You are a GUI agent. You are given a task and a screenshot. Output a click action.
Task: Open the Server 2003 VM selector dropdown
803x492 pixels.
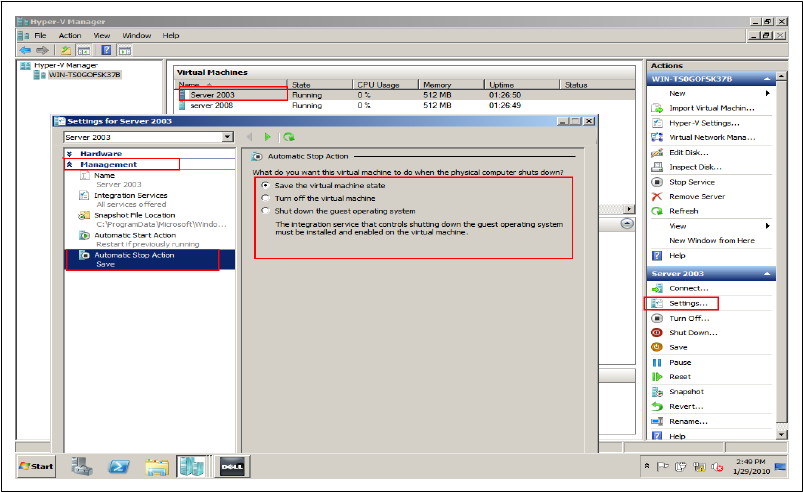pyautogui.click(x=228, y=137)
